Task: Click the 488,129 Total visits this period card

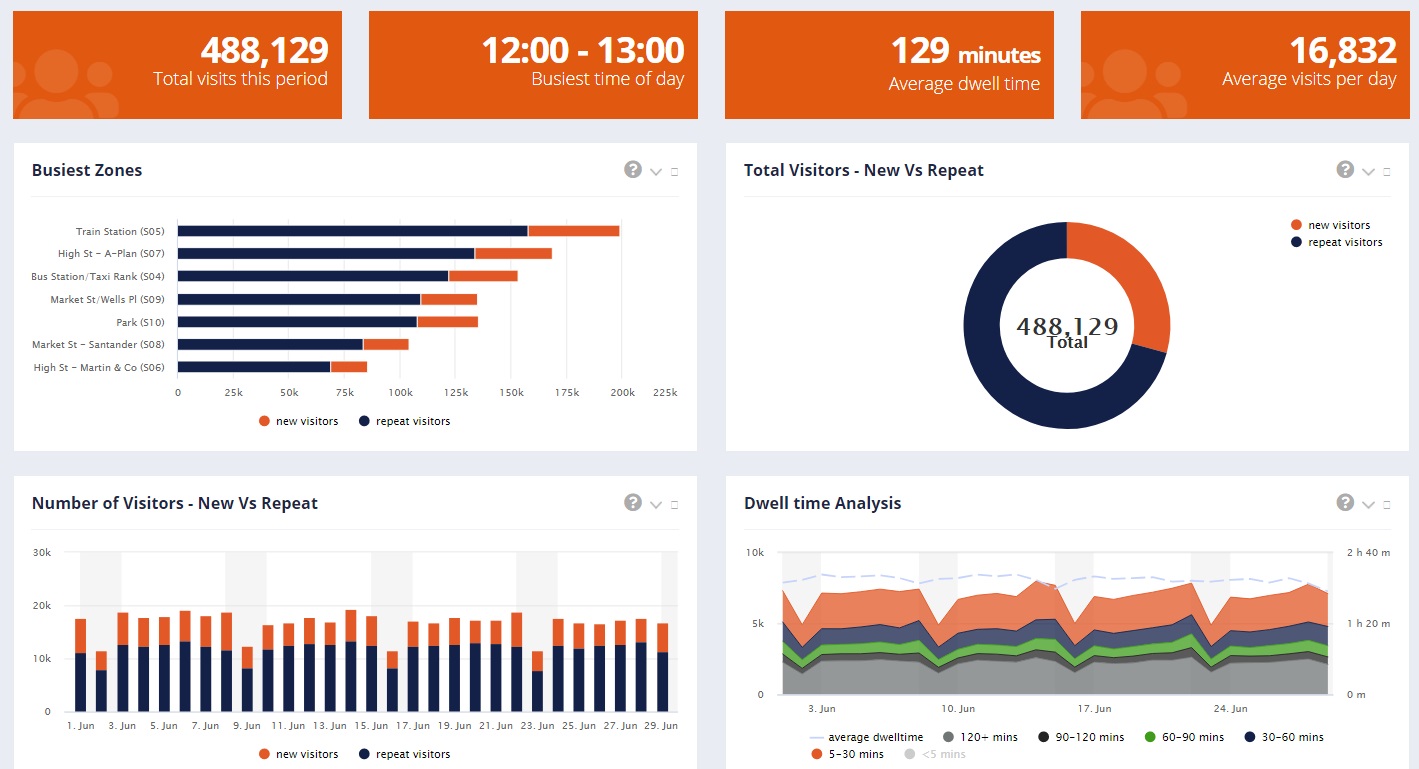Action: [177, 65]
